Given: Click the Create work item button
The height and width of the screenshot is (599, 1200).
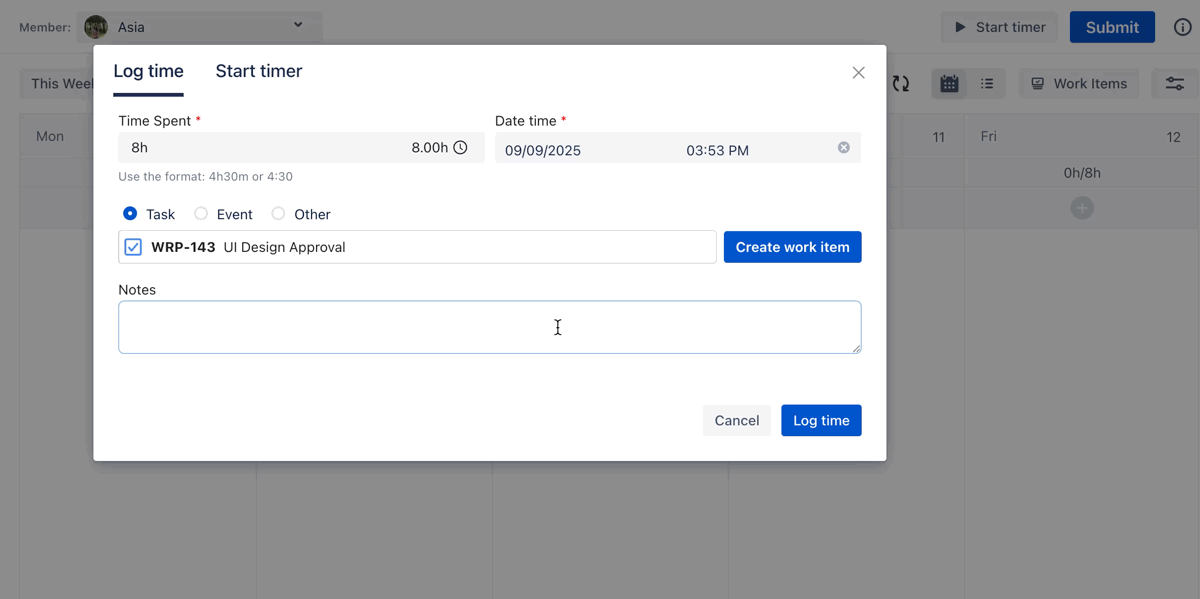Looking at the screenshot, I should [792, 247].
